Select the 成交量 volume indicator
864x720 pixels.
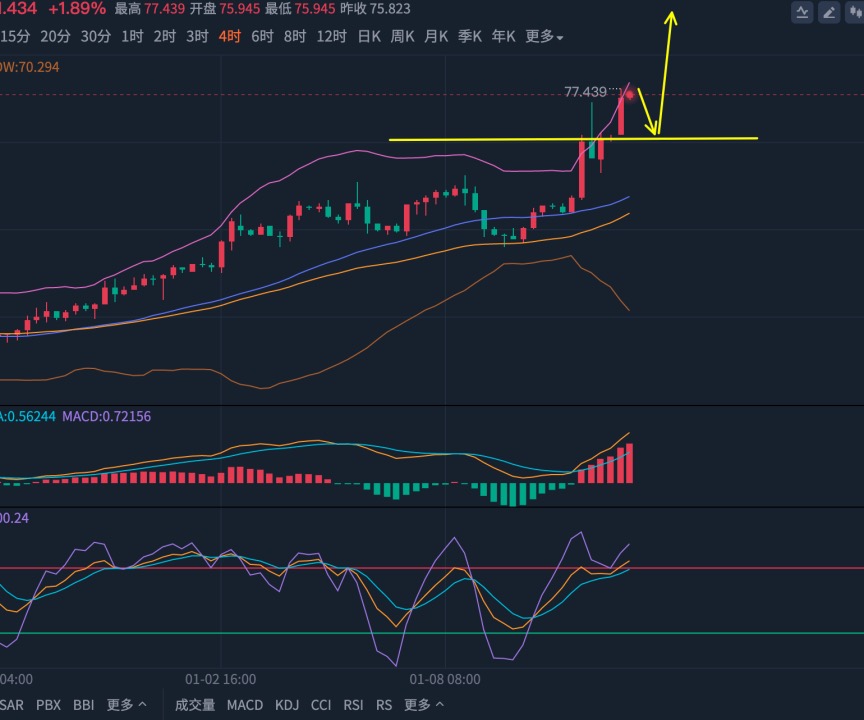pos(195,705)
